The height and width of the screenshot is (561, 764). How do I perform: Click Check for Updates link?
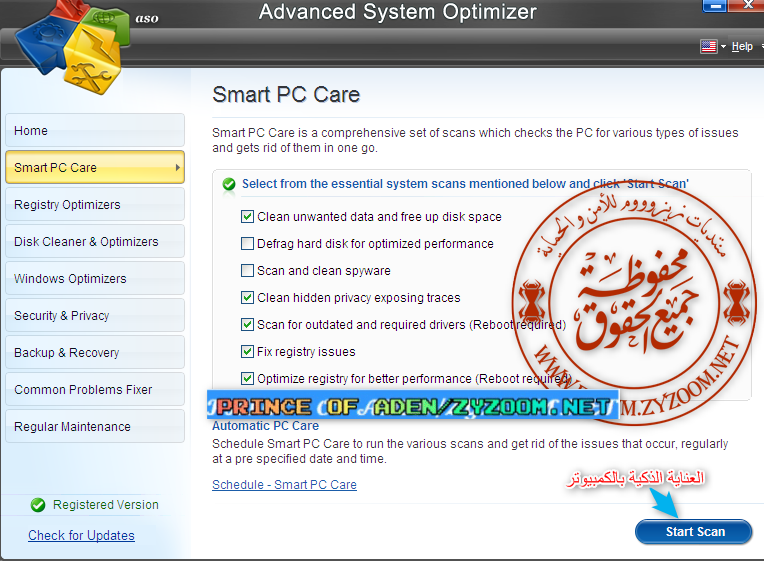81,535
